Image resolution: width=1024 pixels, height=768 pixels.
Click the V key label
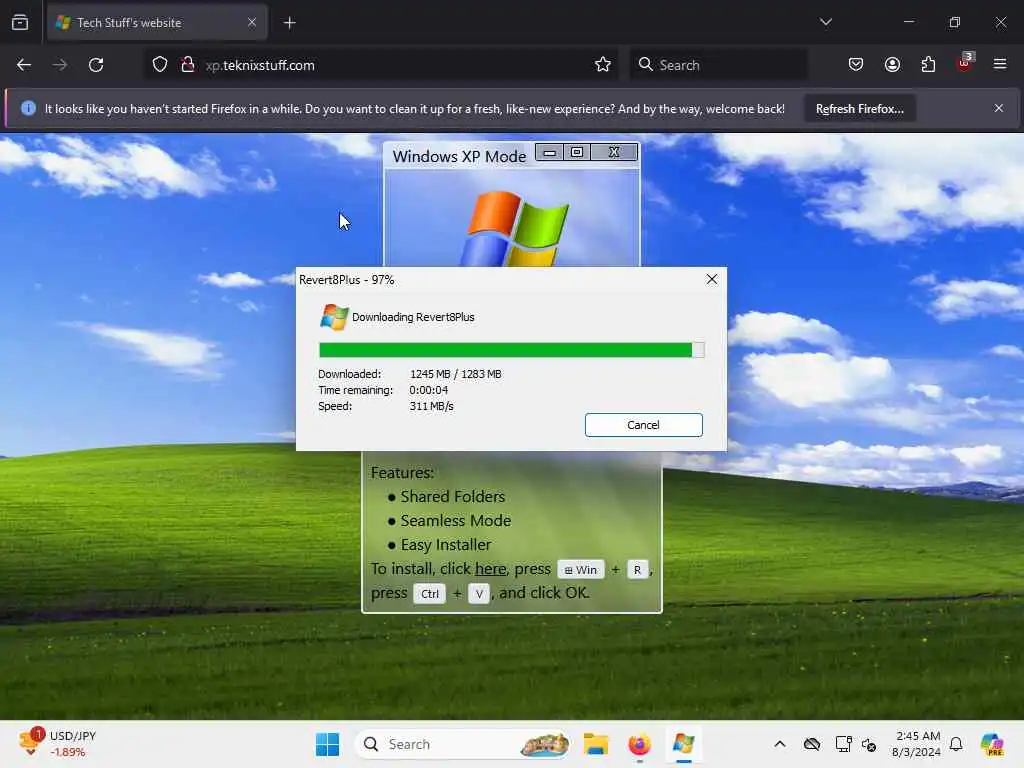479,594
